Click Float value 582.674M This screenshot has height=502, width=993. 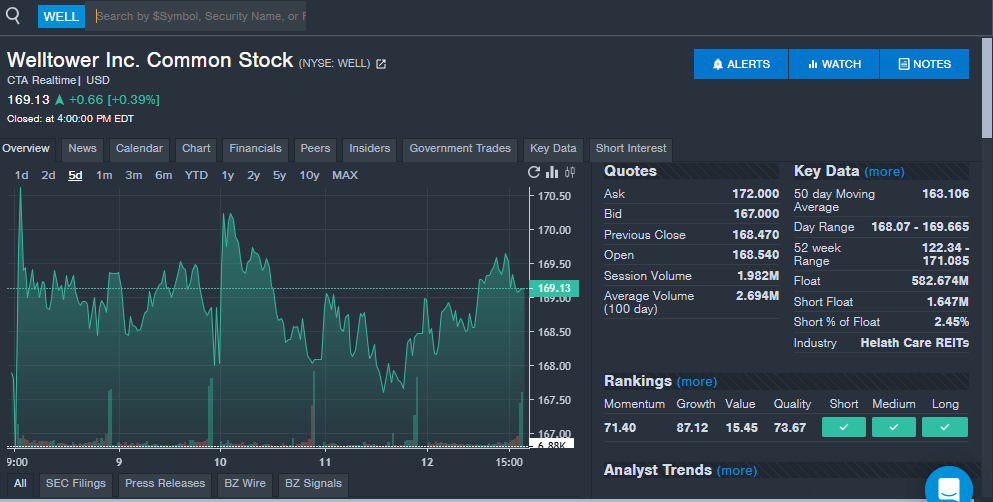[x=940, y=280]
